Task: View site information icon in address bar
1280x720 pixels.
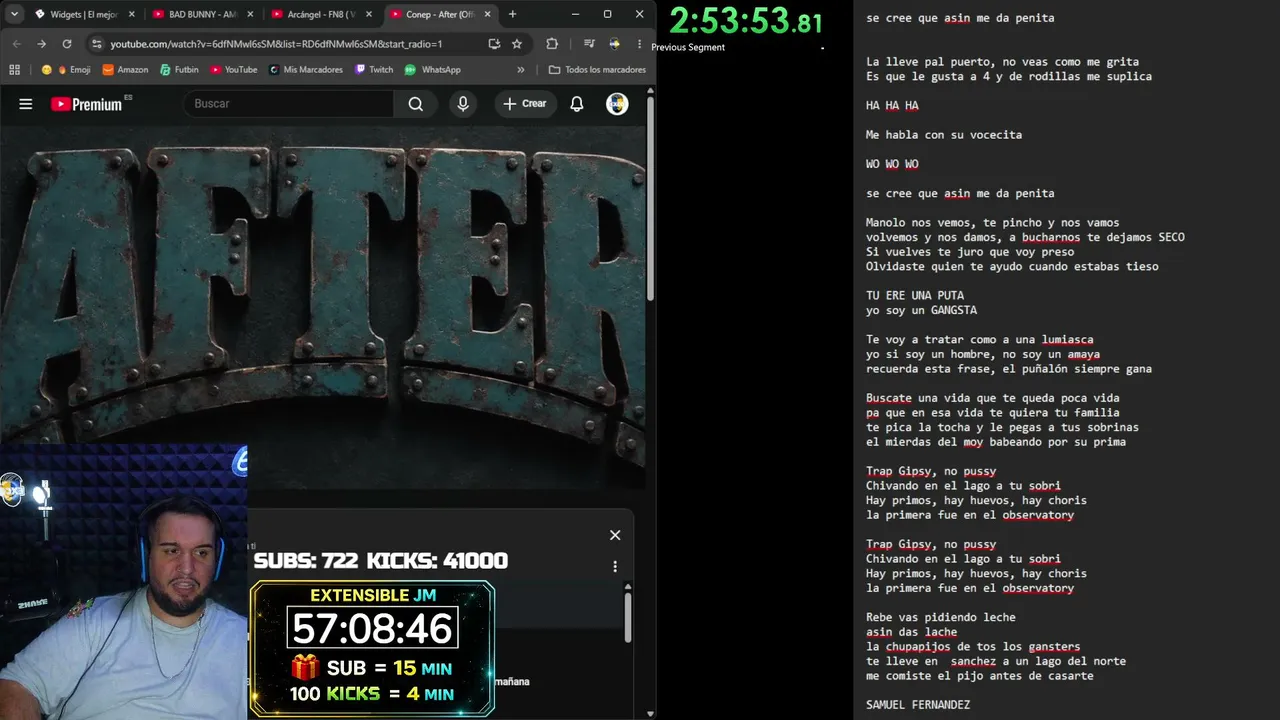Action: click(x=96, y=44)
